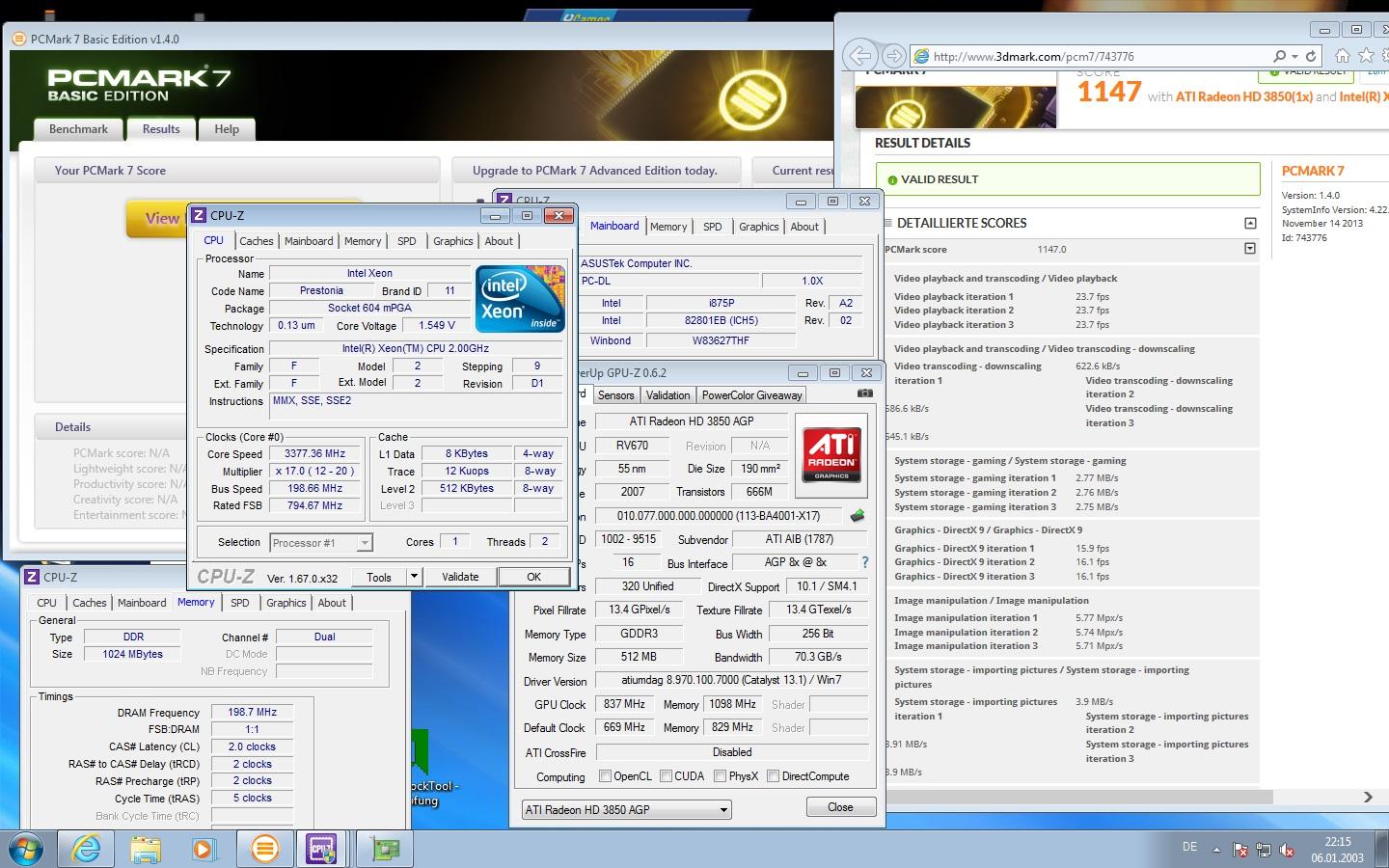Click the Tools button in CPU-Z
This screenshot has width=1389, height=868.
click(379, 577)
